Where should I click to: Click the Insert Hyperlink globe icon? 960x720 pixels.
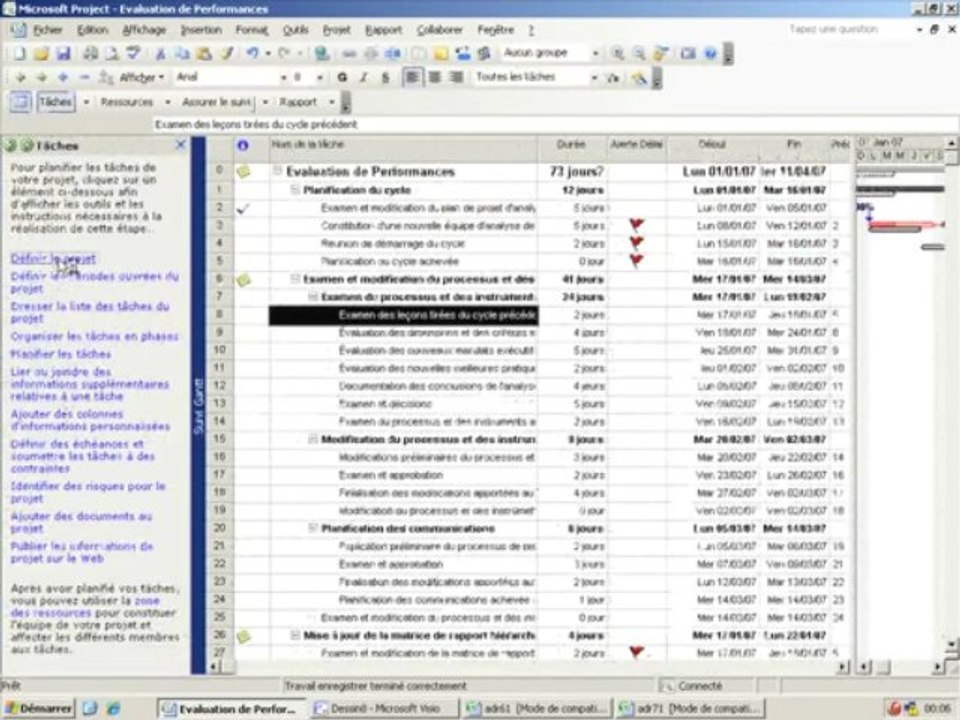321,53
